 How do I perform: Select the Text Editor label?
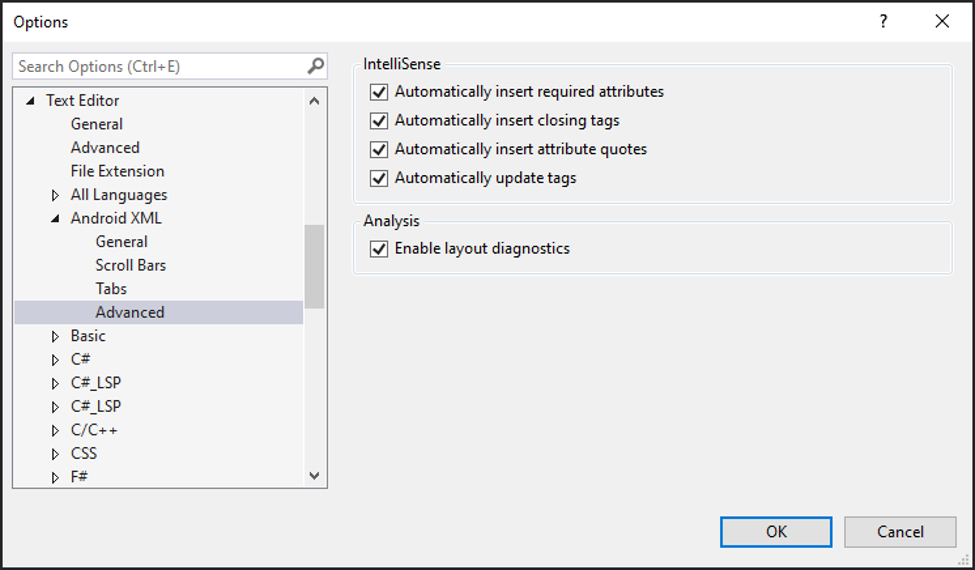click(x=82, y=100)
